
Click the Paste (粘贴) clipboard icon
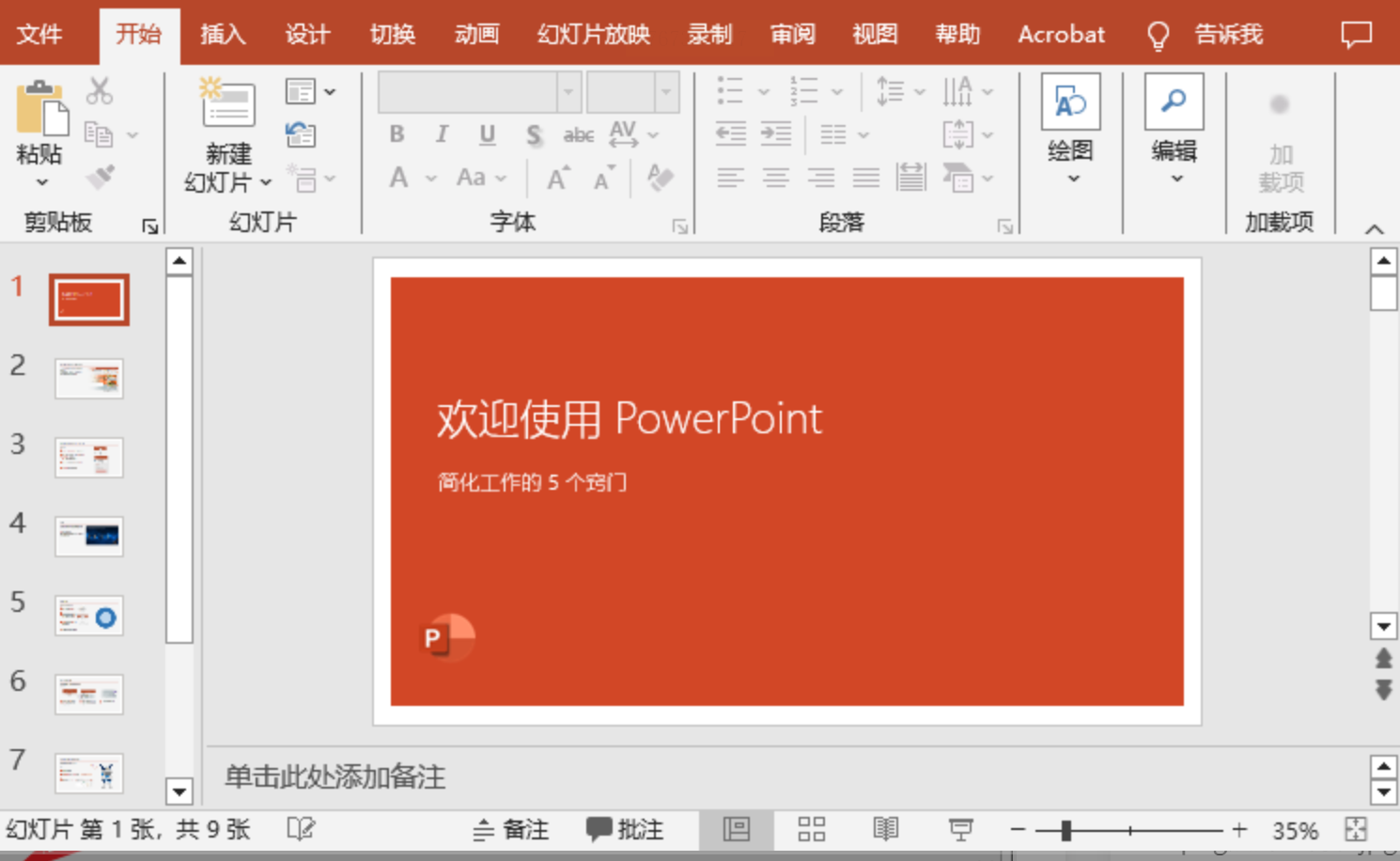point(40,108)
